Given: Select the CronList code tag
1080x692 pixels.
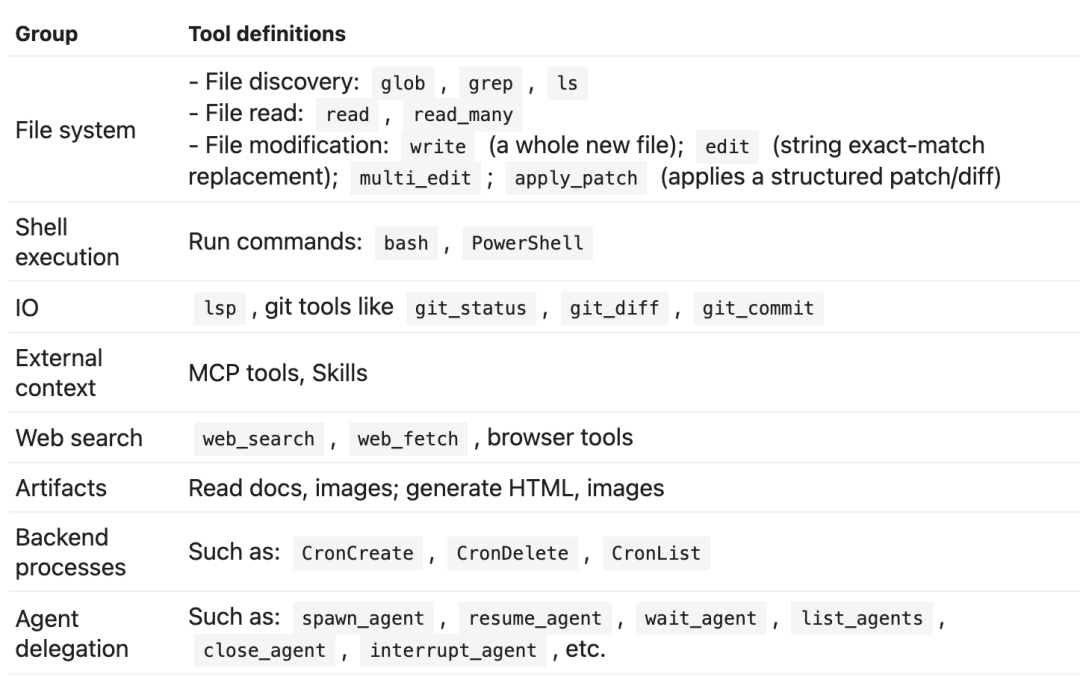Looking at the screenshot, I should pyautogui.click(x=656, y=553).
